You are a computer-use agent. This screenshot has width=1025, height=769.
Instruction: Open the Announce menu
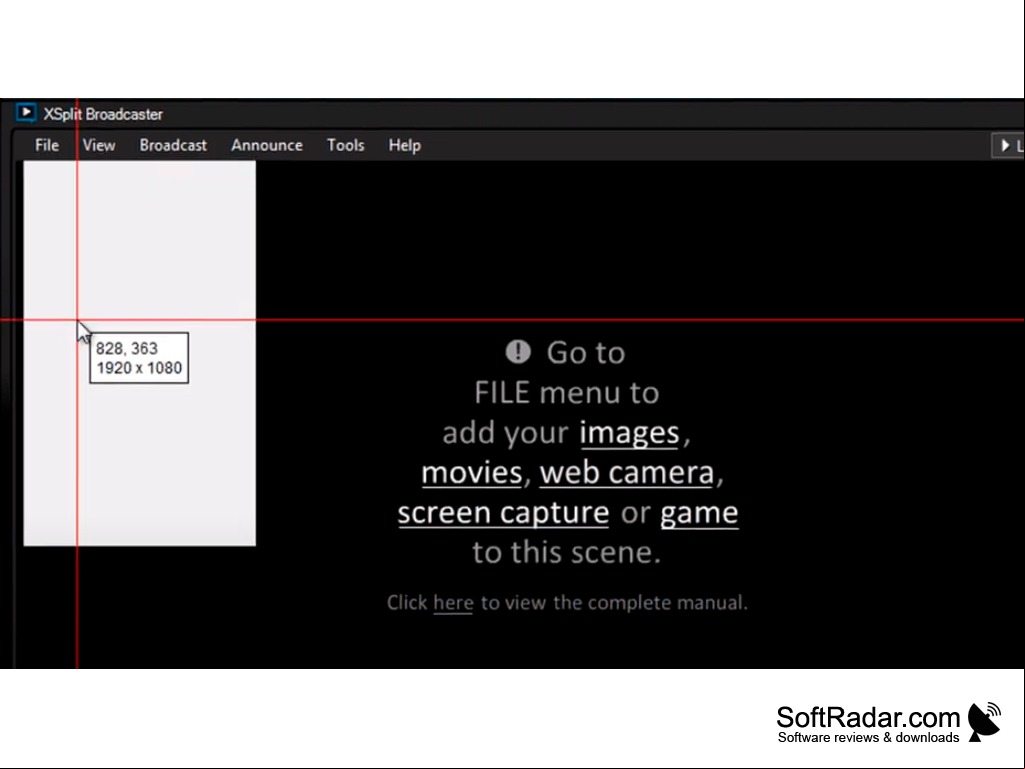point(267,145)
